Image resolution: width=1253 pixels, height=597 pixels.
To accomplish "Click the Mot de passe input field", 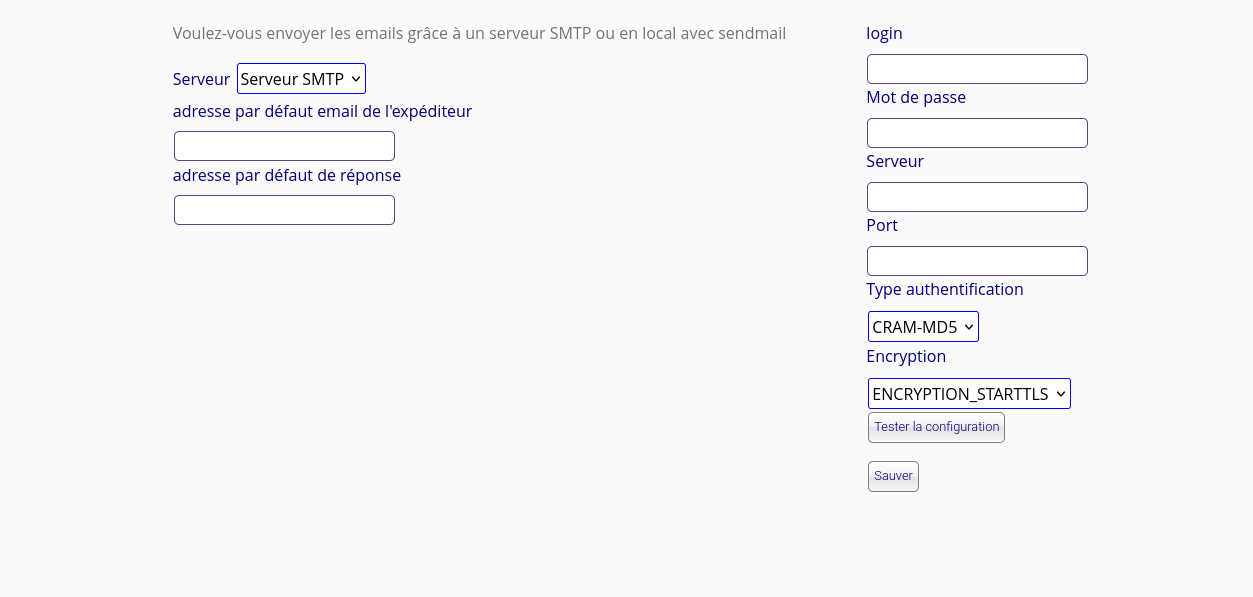I will pyautogui.click(x=976, y=132).
